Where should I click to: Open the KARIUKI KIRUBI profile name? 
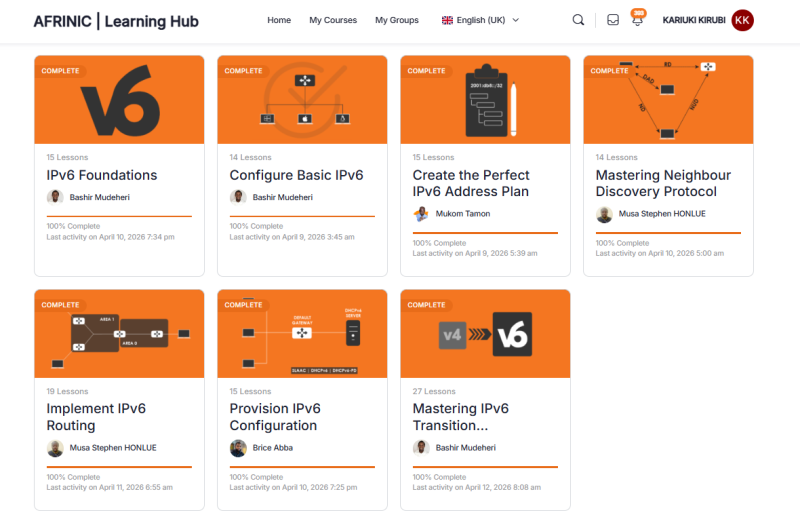(694, 20)
